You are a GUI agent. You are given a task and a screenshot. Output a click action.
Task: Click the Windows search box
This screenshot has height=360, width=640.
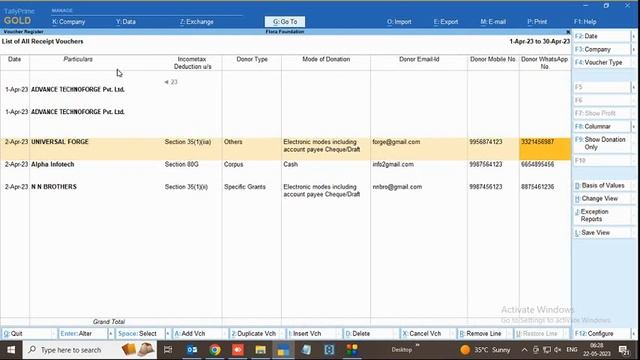coord(90,350)
